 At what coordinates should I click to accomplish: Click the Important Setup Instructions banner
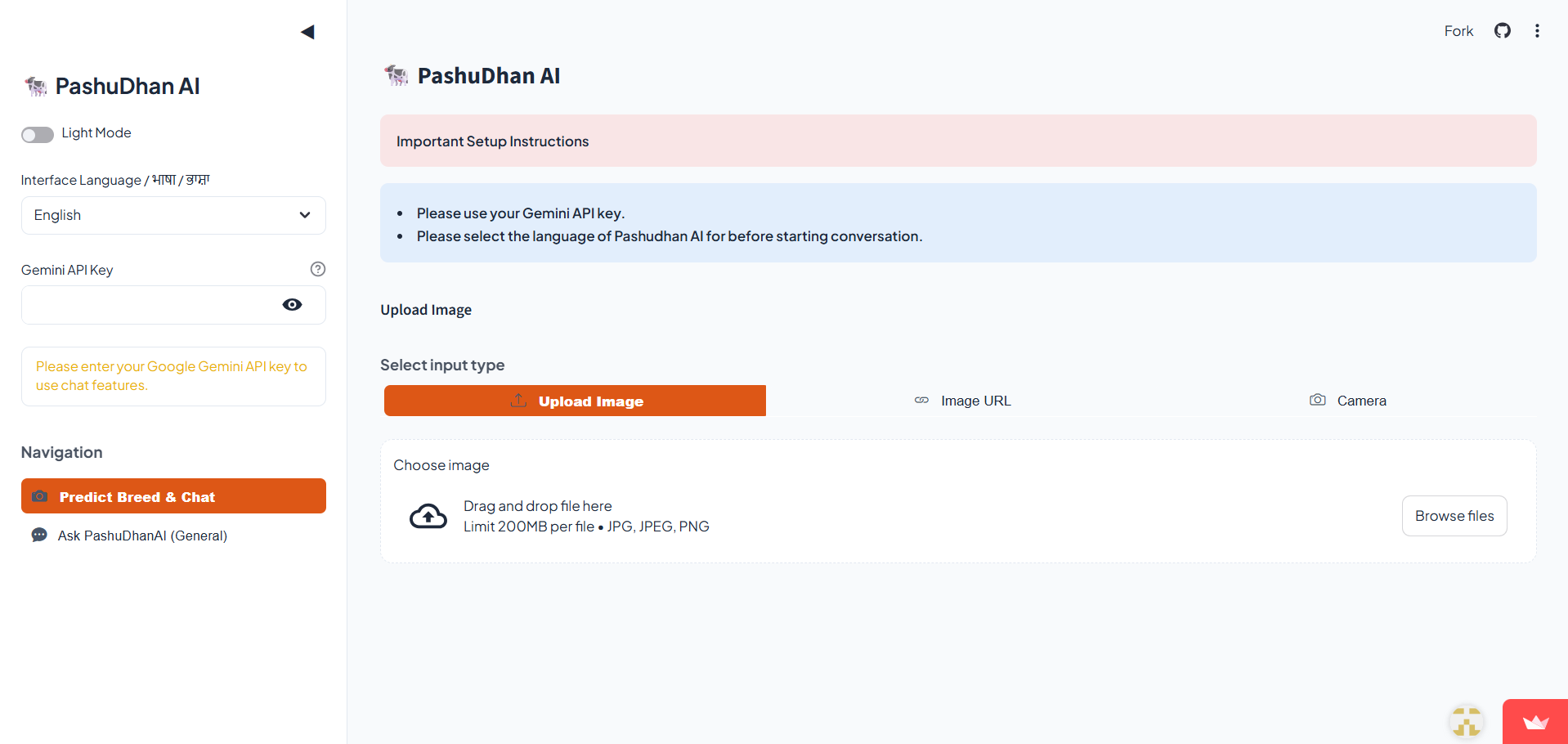click(958, 141)
